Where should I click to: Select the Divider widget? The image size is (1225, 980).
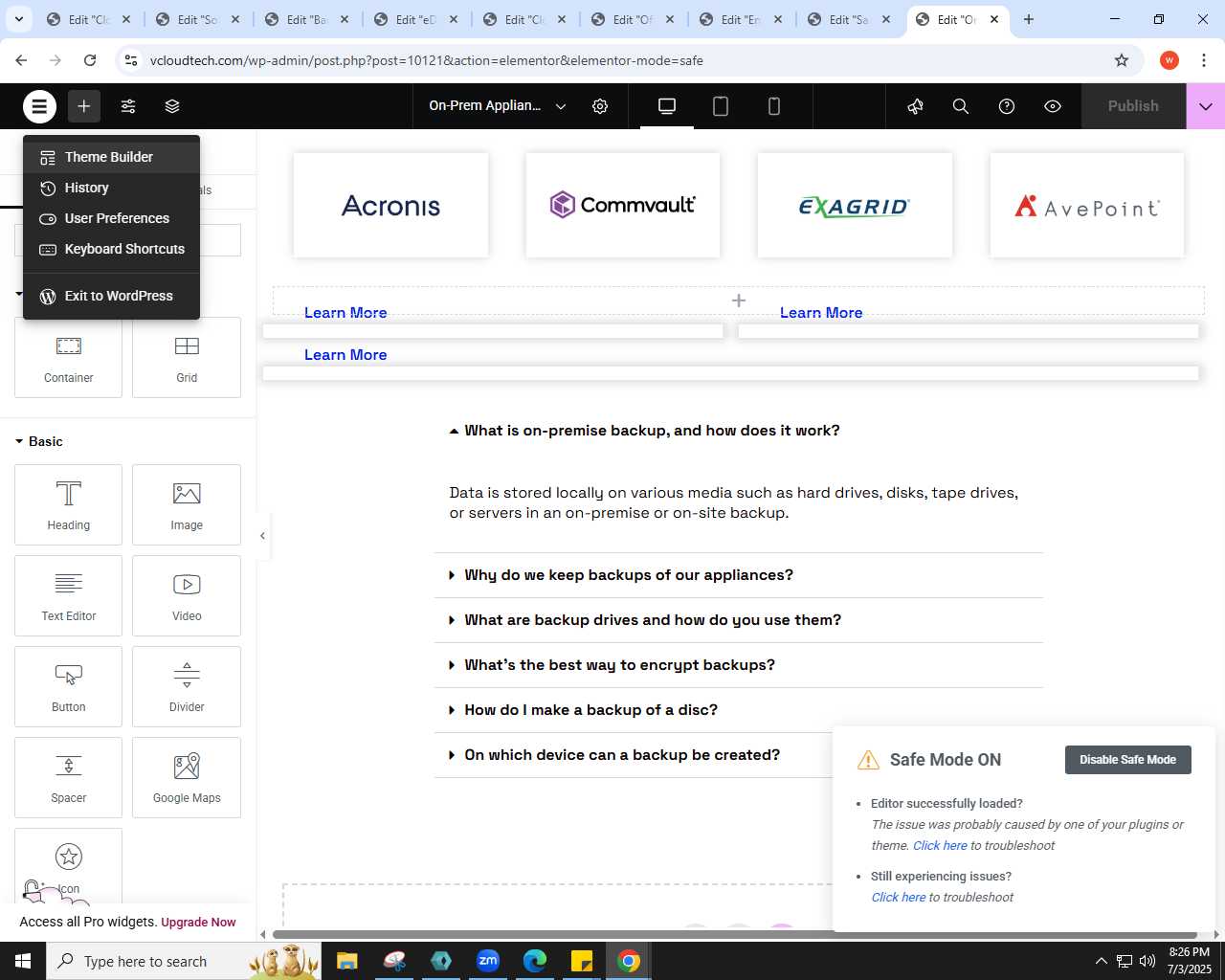[187, 686]
